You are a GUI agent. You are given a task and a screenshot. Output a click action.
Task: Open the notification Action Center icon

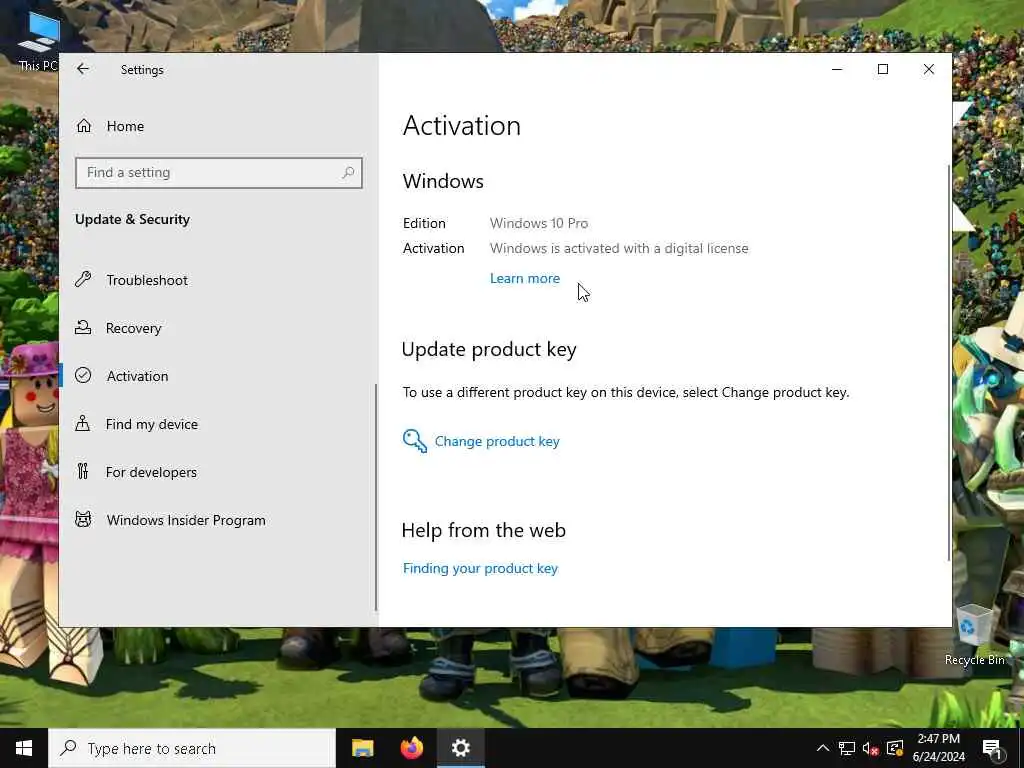[992, 748]
